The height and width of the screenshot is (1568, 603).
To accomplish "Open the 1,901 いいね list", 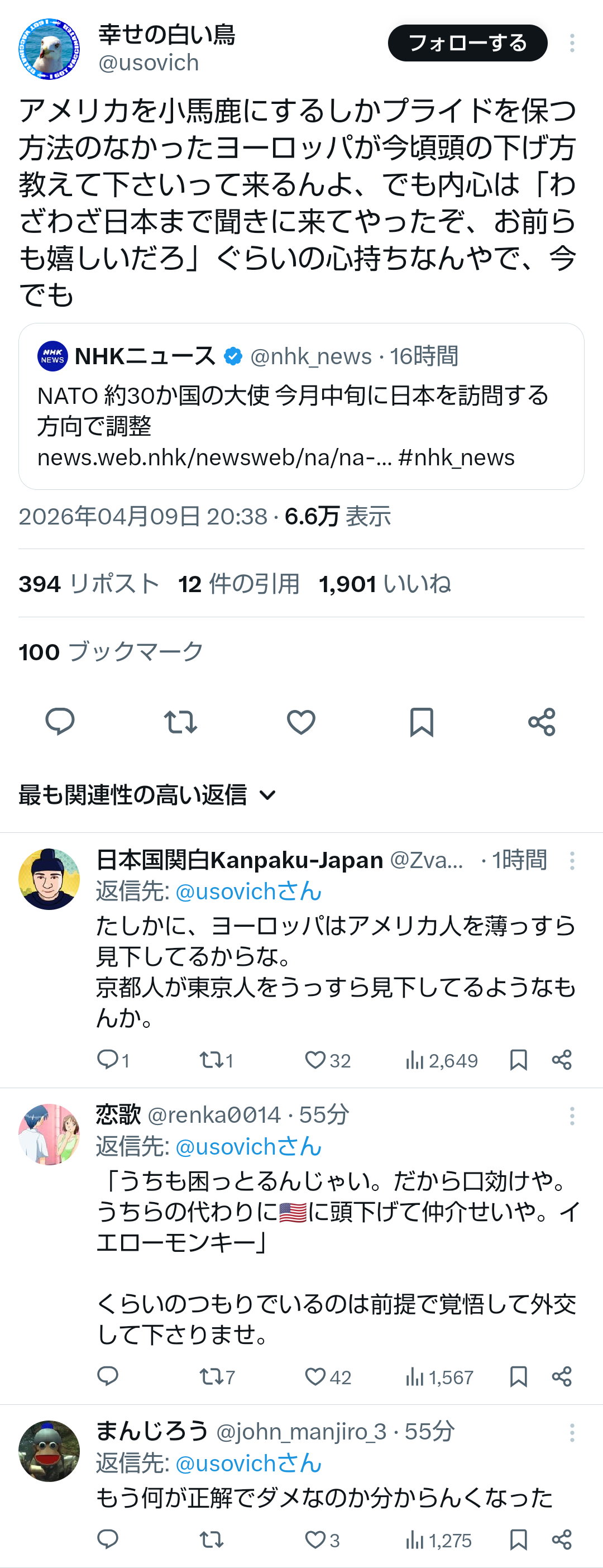I will coord(385,584).
